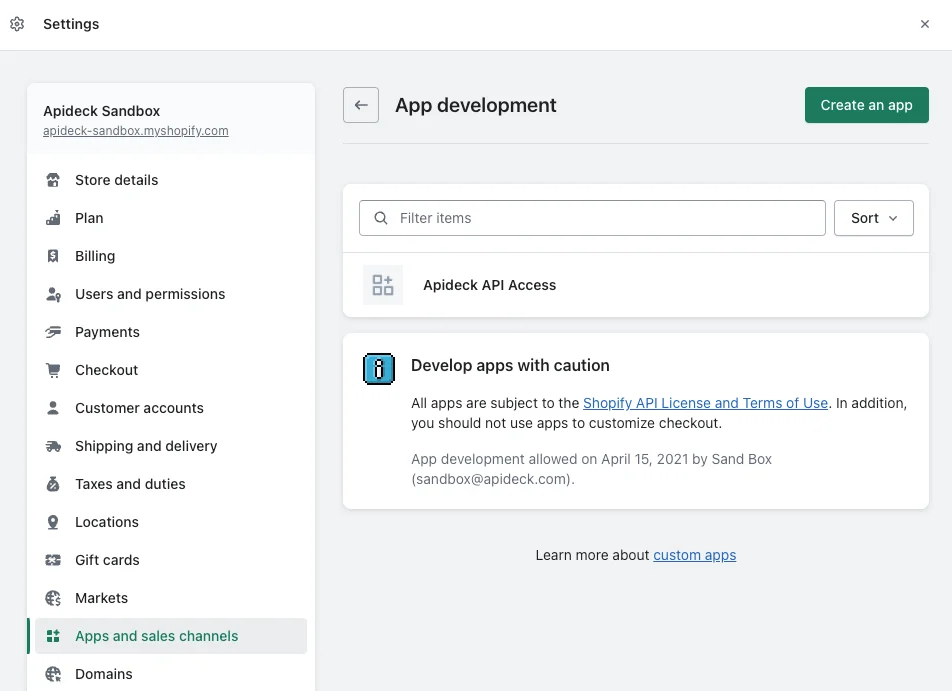Click the Gift cards icon
Screen dimensions: 952x691
(53, 560)
